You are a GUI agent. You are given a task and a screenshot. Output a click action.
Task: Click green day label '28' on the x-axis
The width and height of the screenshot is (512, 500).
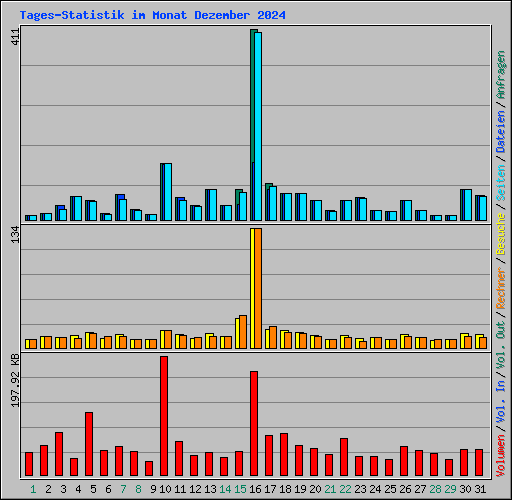click(x=435, y=489)
